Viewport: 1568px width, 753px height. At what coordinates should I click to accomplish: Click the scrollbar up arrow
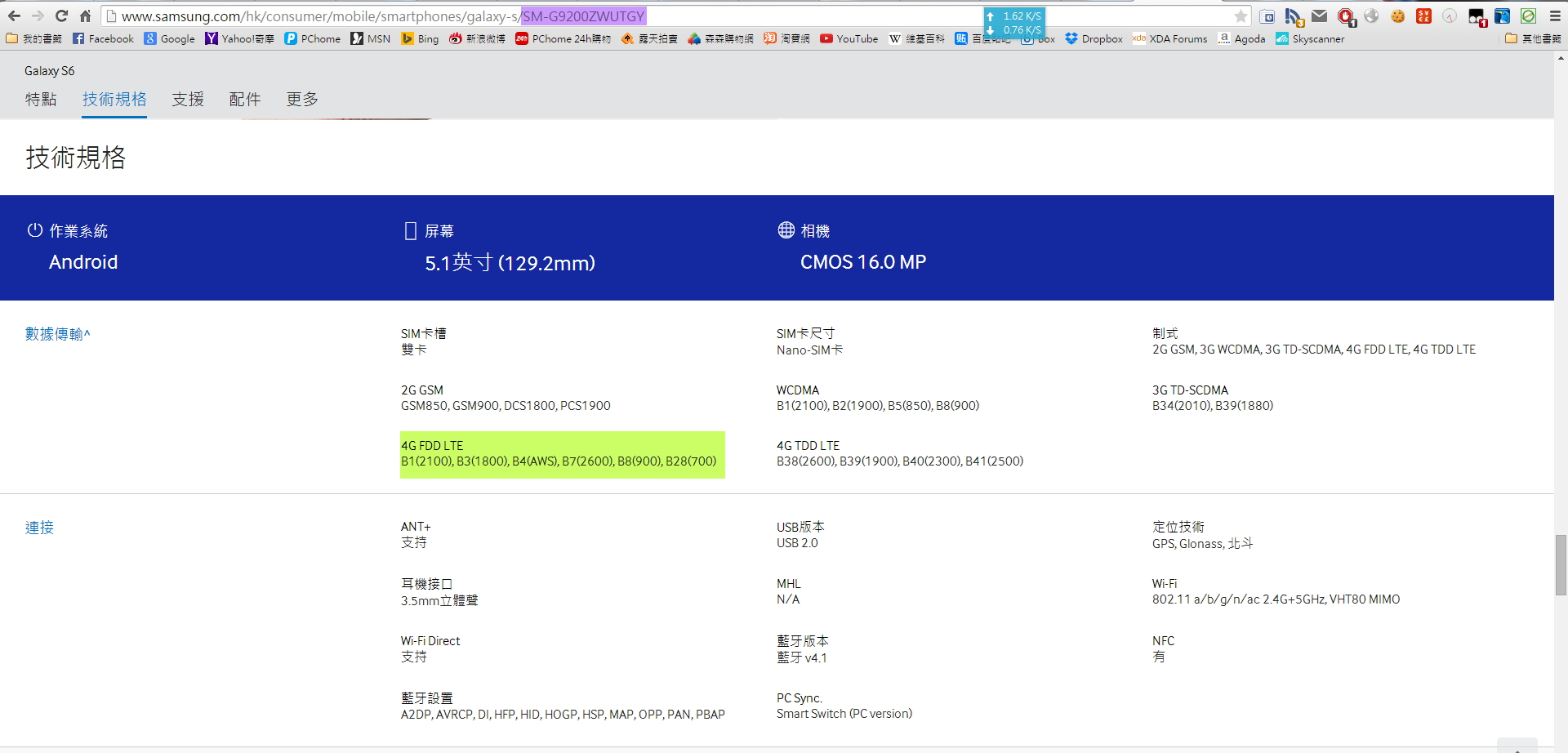[x=1561, y=58]
